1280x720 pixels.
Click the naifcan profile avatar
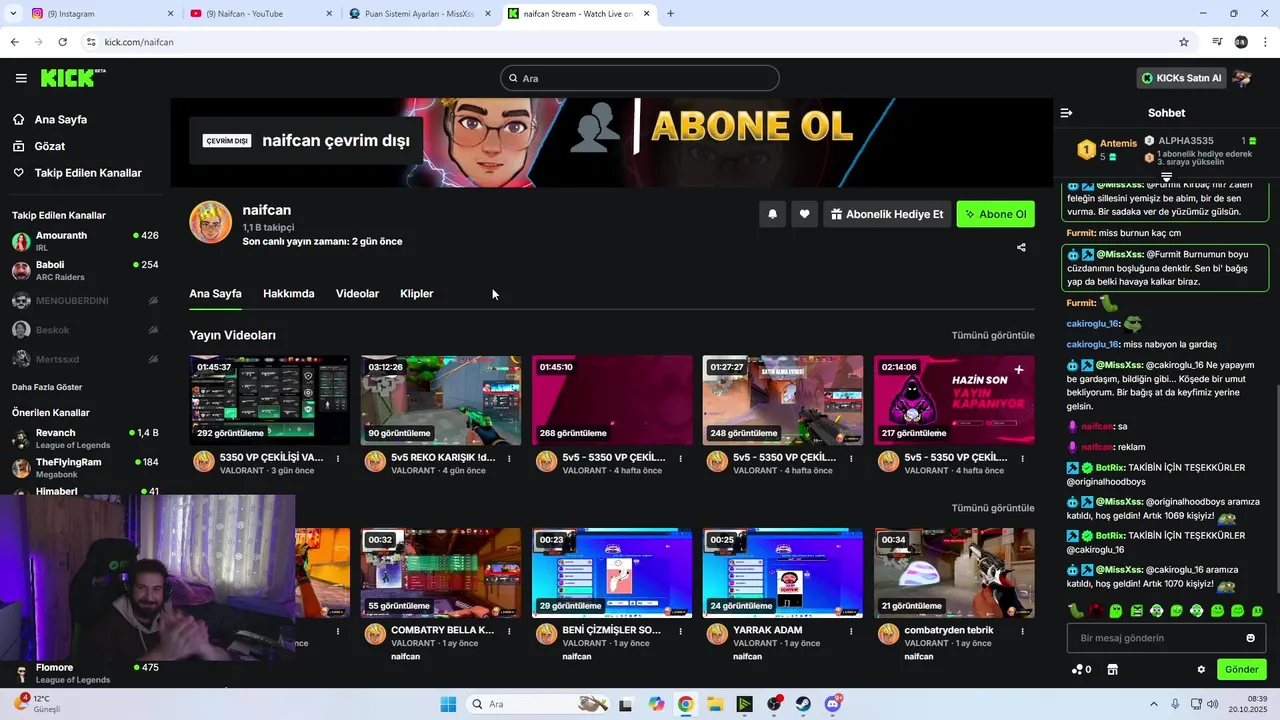(x=211, y=222)
